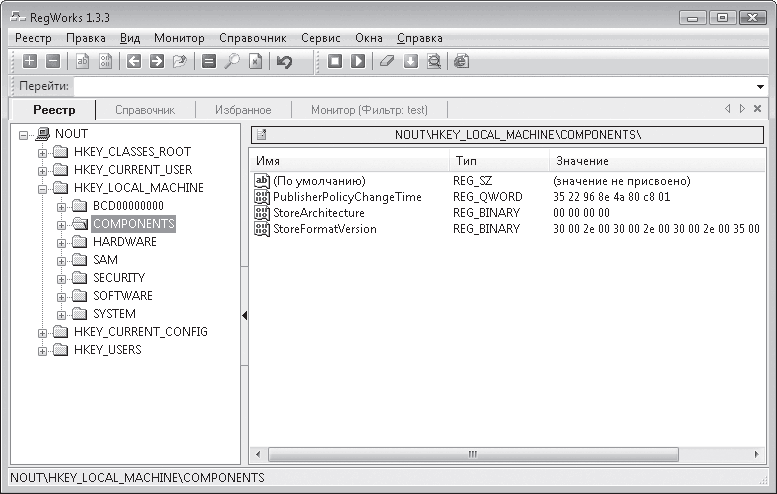Click the PublisherPolicyChangeTime value icon
The height and width of the screenshot is (494, 777).
pos(262,197)
